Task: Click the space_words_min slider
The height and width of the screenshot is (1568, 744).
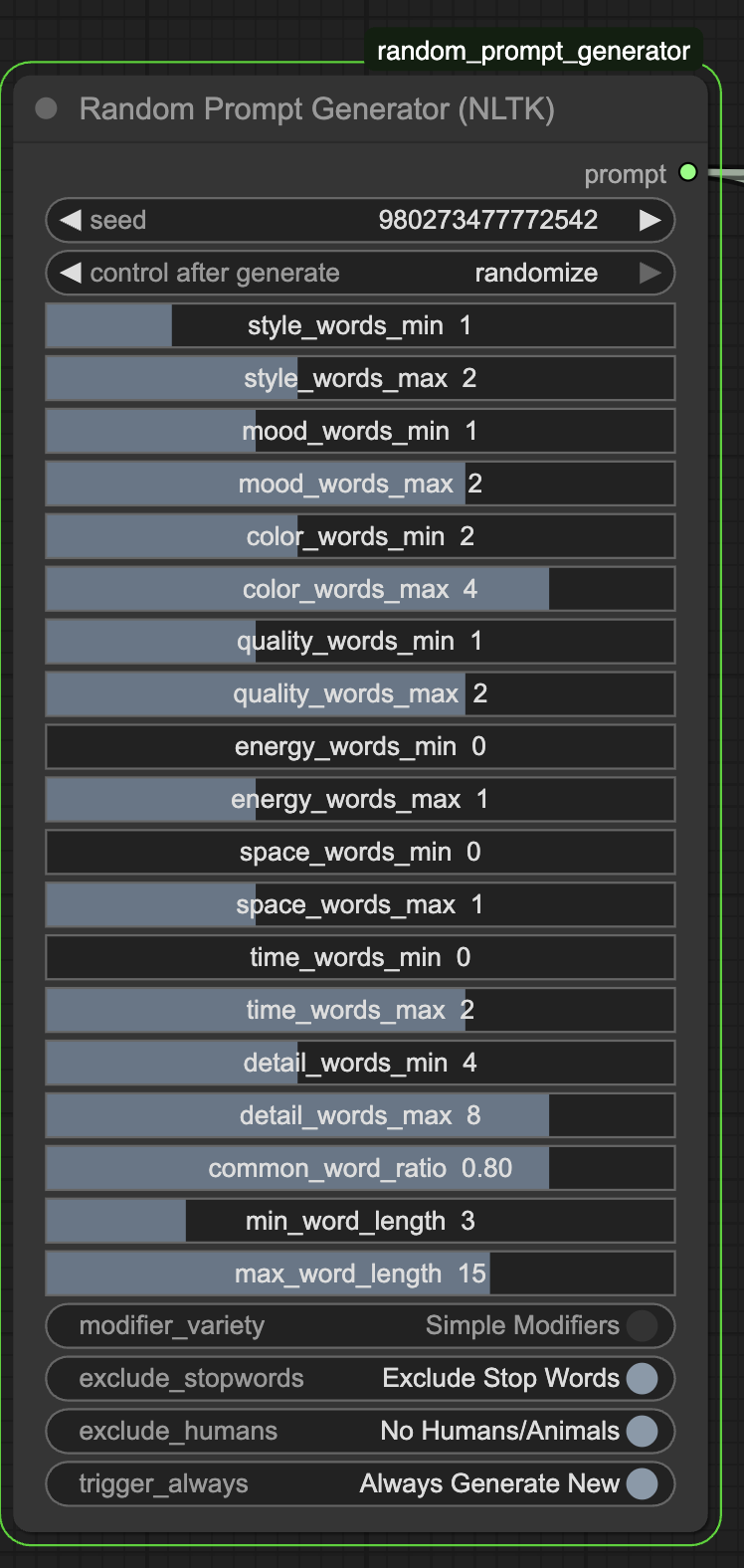Action: pos(360,853)
